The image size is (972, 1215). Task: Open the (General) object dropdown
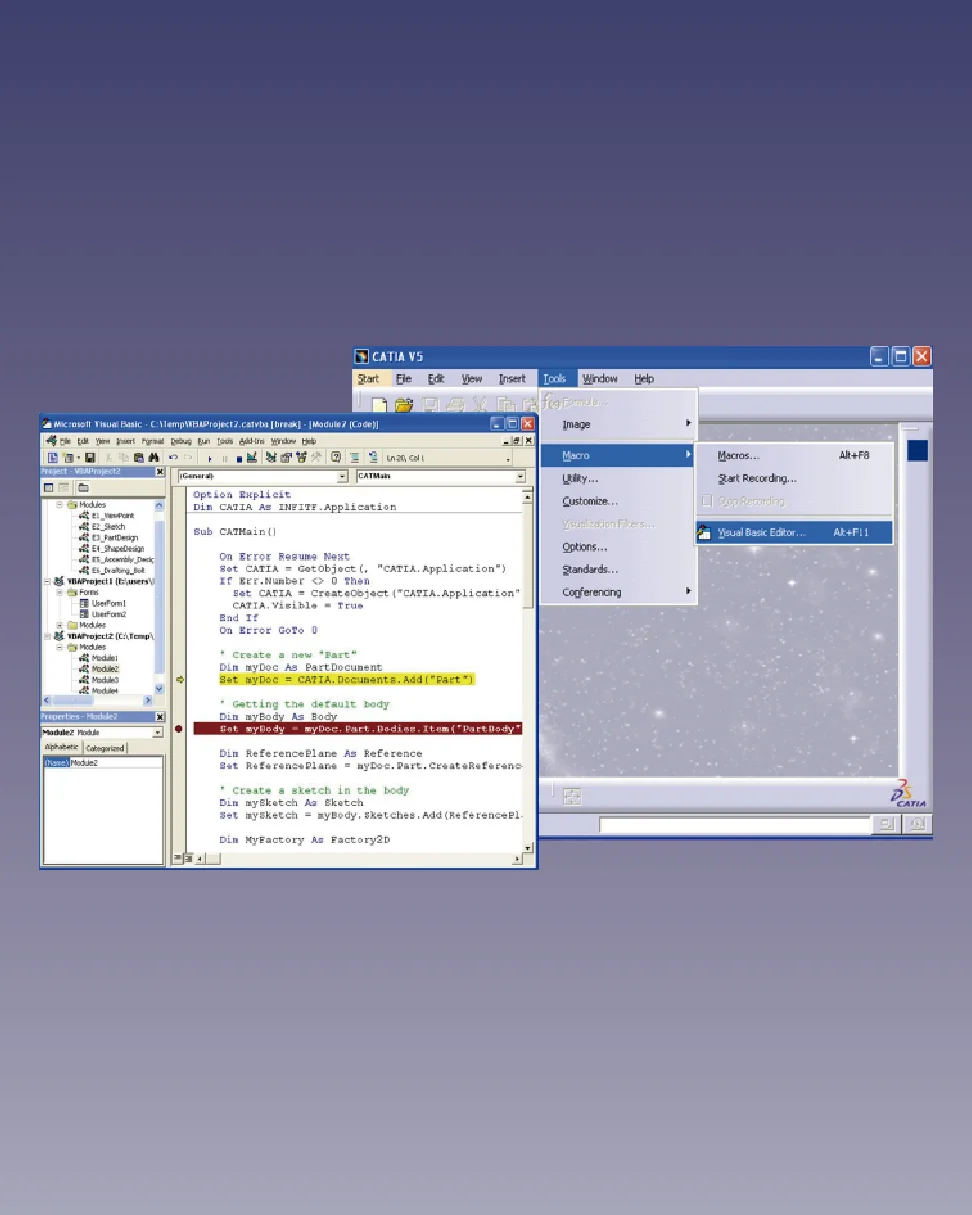click(x=342, y=477)
